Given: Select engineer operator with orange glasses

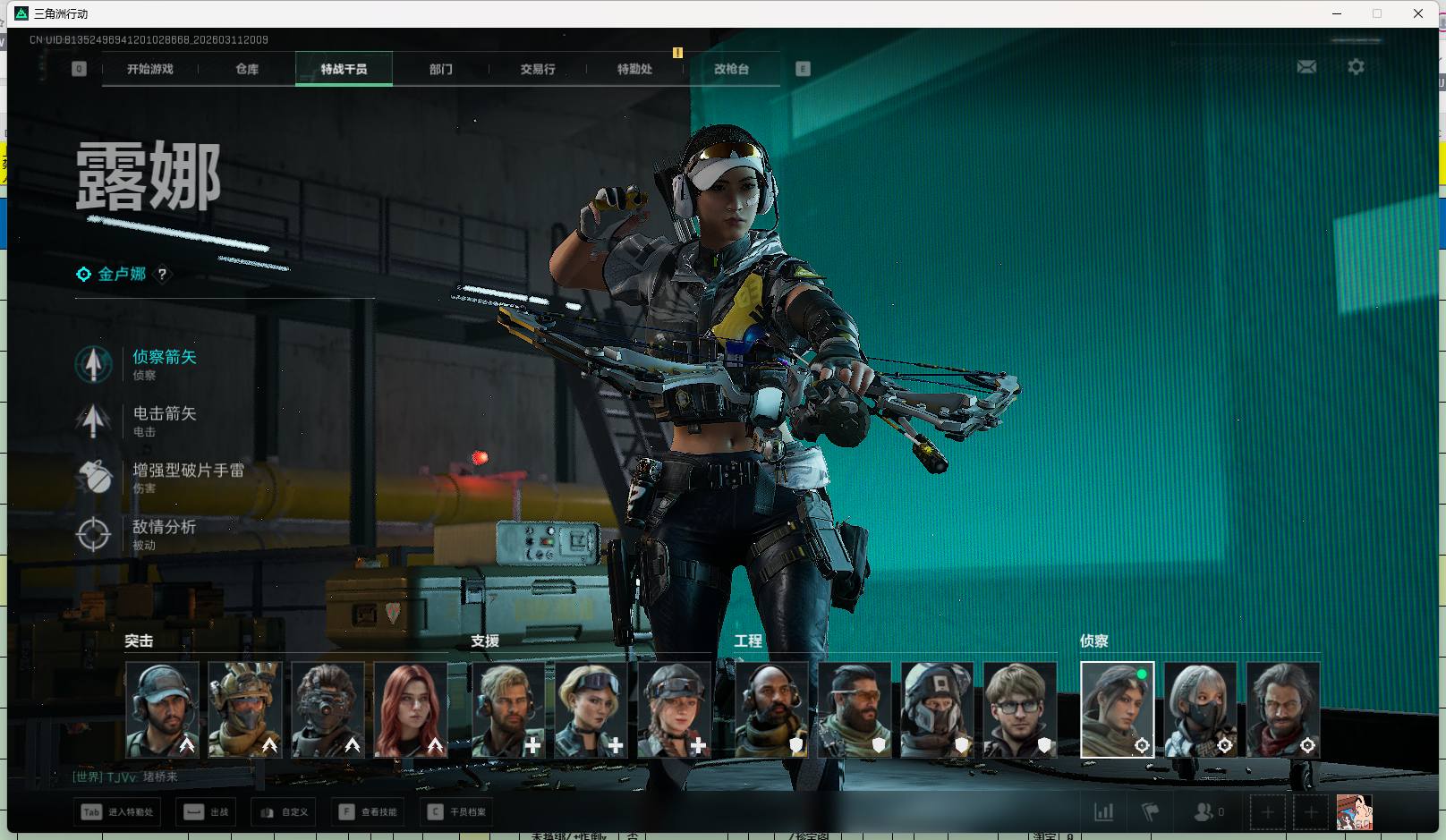Looking at the screenshot, I should pos(855,709).
